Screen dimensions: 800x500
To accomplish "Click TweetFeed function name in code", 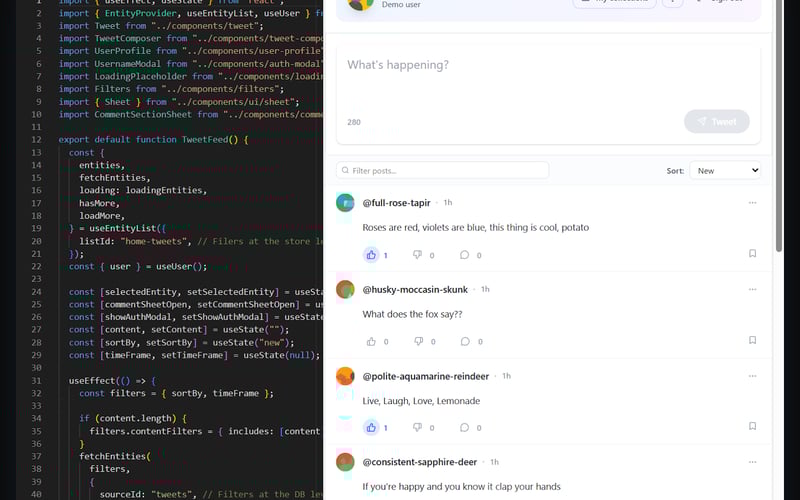I will click(x=205, y=140).
